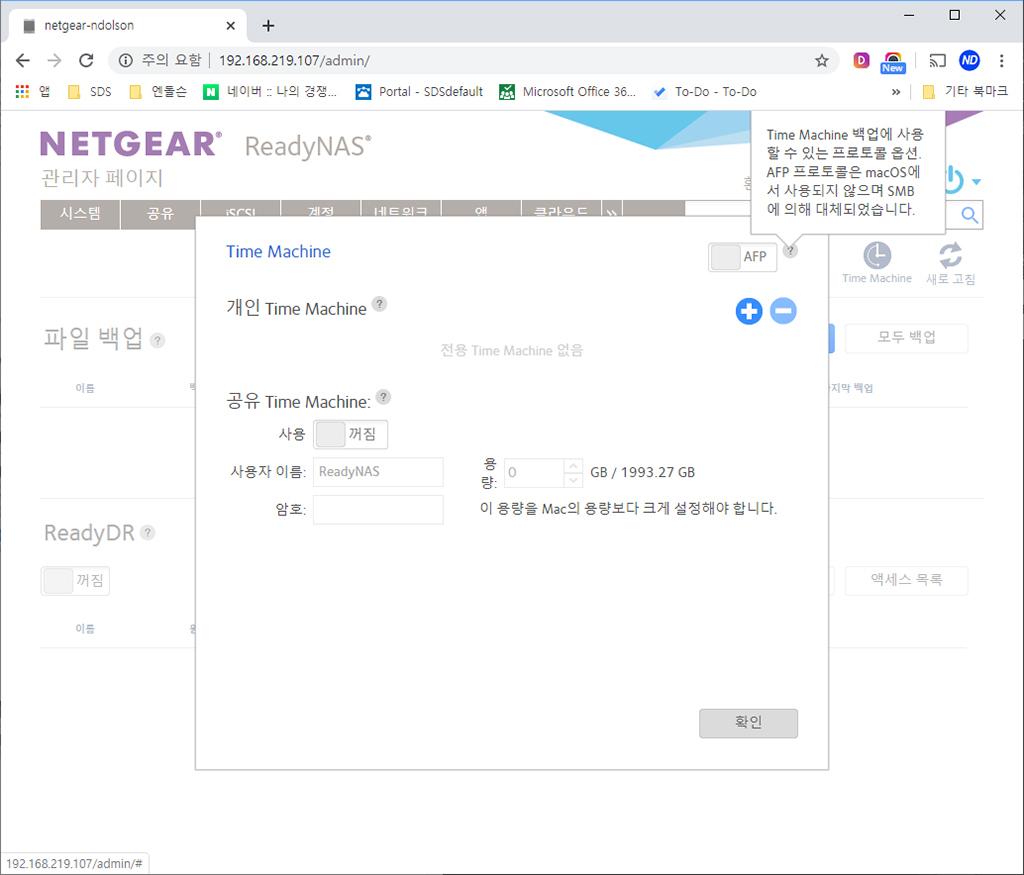Open the power icon dropdown arrow
Screen dimensions: 1024x875
pyautogui.click(x=976, y=182)
